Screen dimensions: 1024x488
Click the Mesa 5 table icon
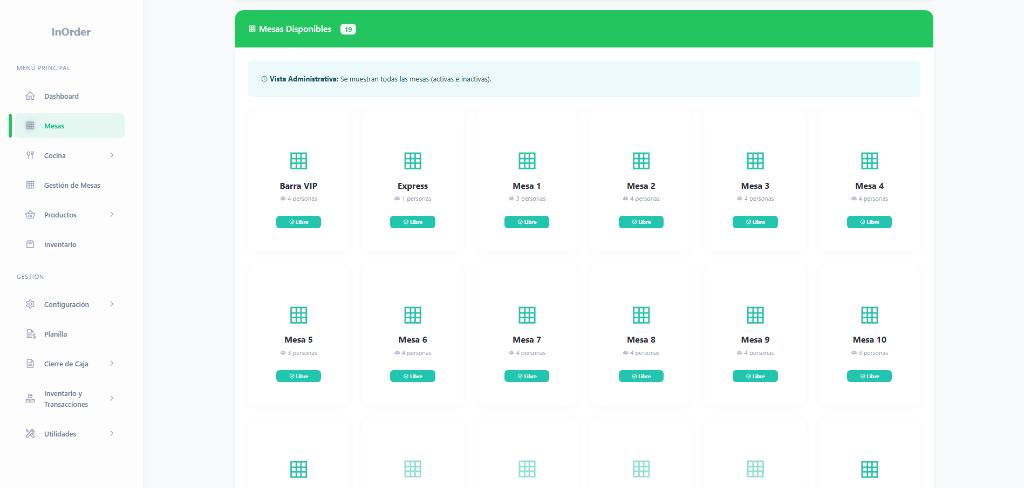298,315
